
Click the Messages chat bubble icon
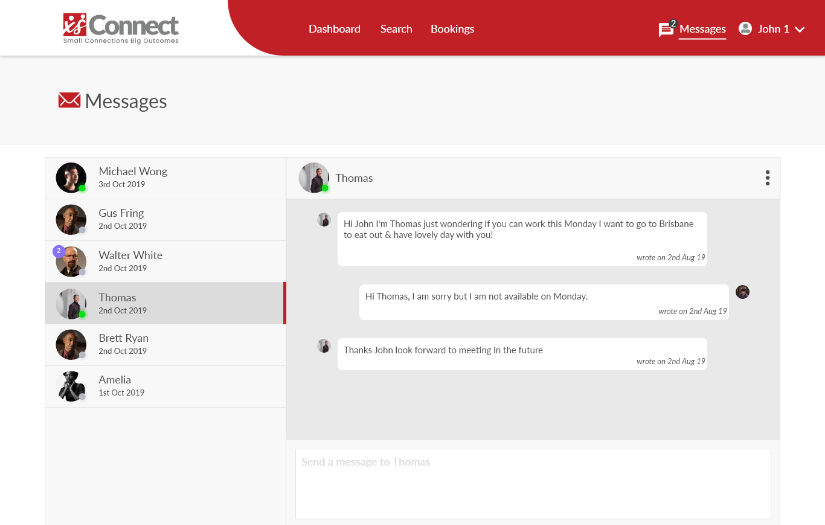[666, 29]
